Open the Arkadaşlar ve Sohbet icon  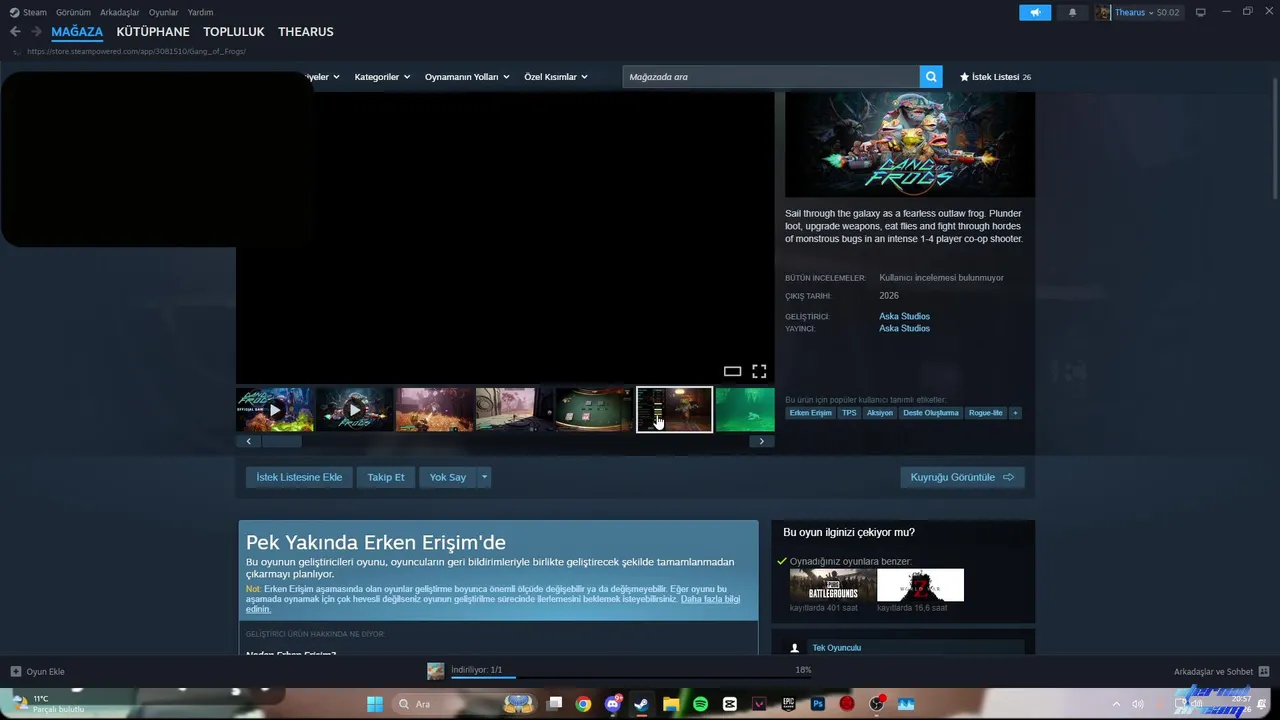point(1264,672)
